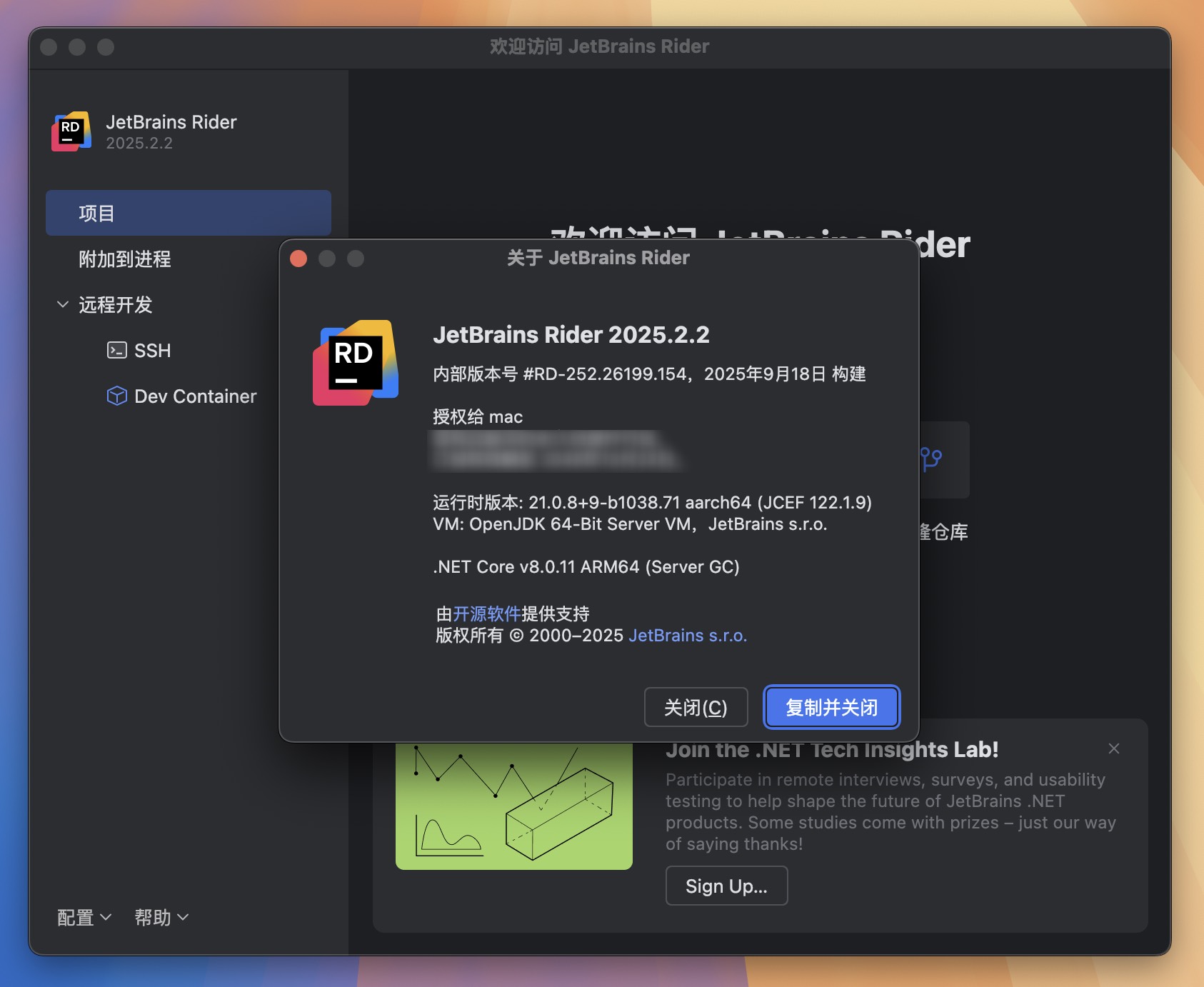Click the Dev Container cube icon

tap(116, 396)
